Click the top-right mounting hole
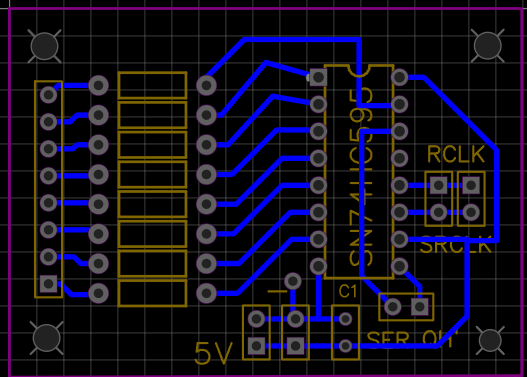The image size is (527, 377). click(x=488, y=45)
